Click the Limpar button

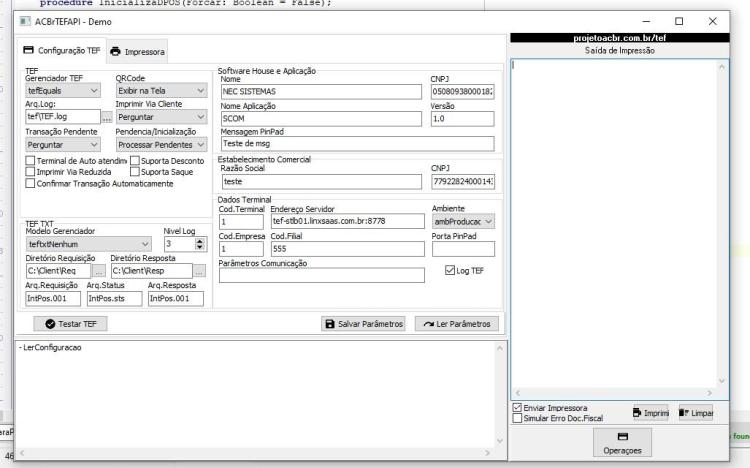pyautogui.click(x=695, y=413)
